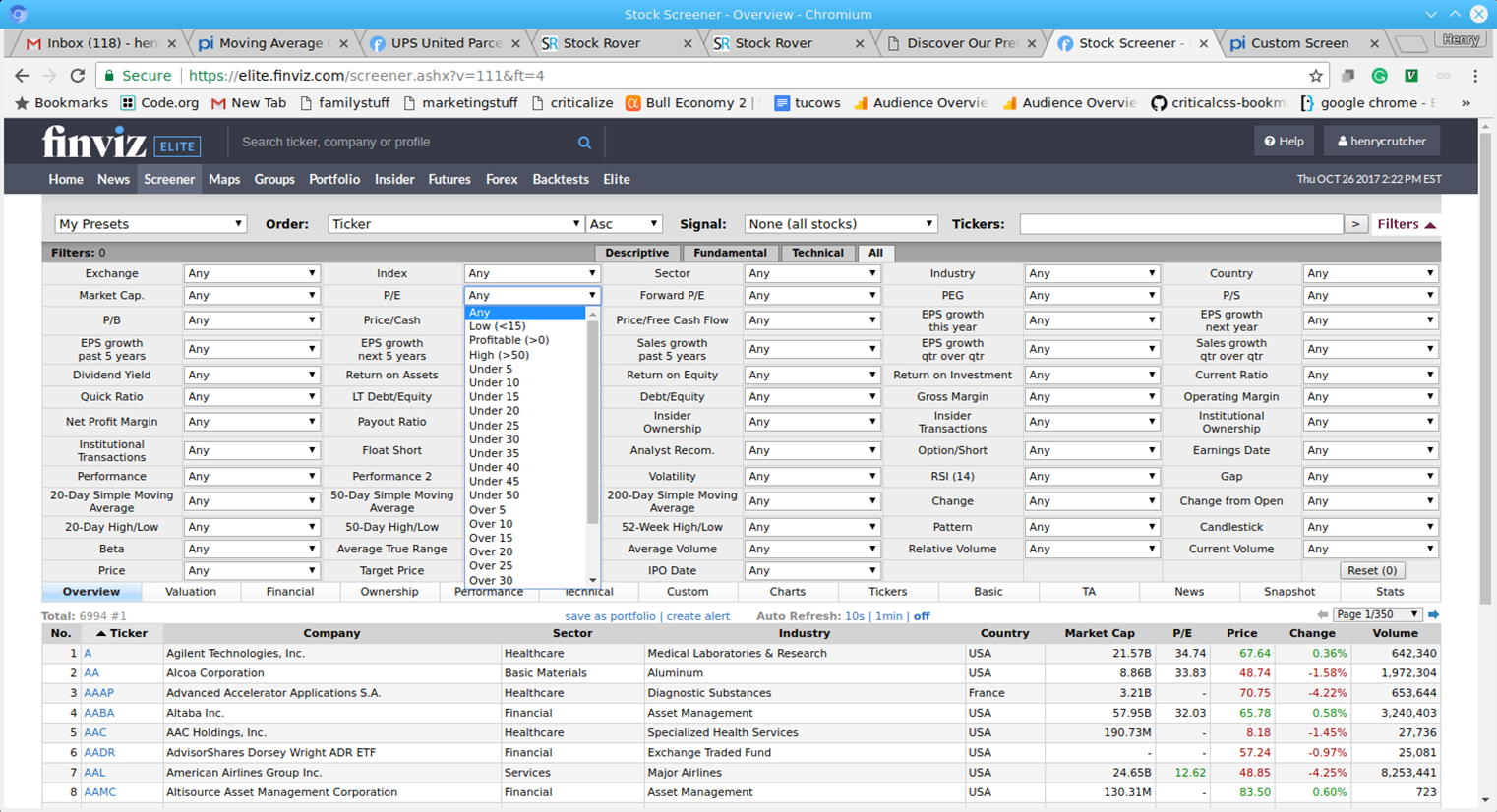The image size is (1497, 812).
Task: Switch to the Fundamental filters tab
Action: 730,253
